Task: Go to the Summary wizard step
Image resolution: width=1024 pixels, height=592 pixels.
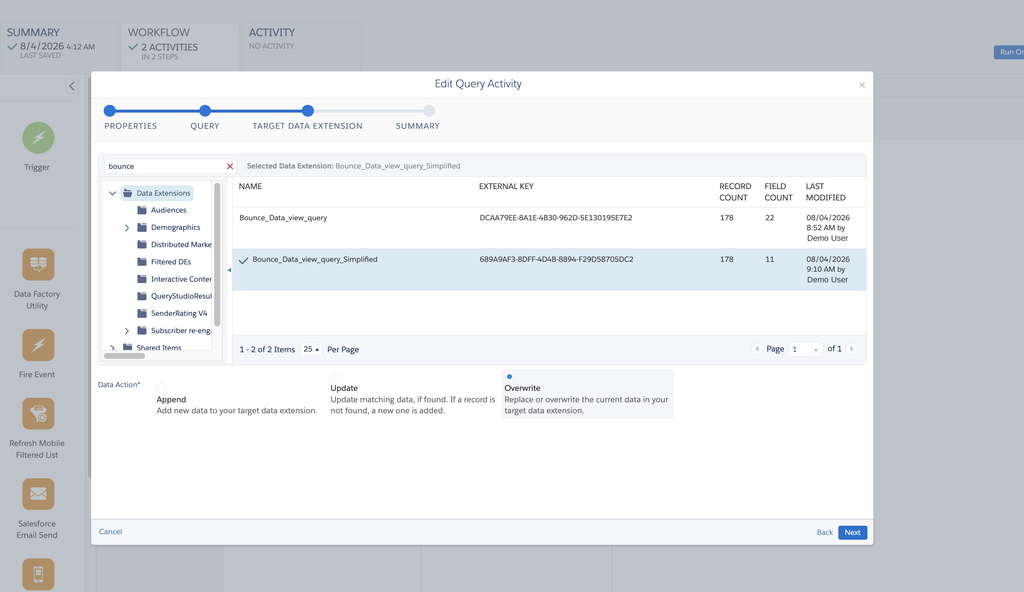Action: (x=429, y=111)
